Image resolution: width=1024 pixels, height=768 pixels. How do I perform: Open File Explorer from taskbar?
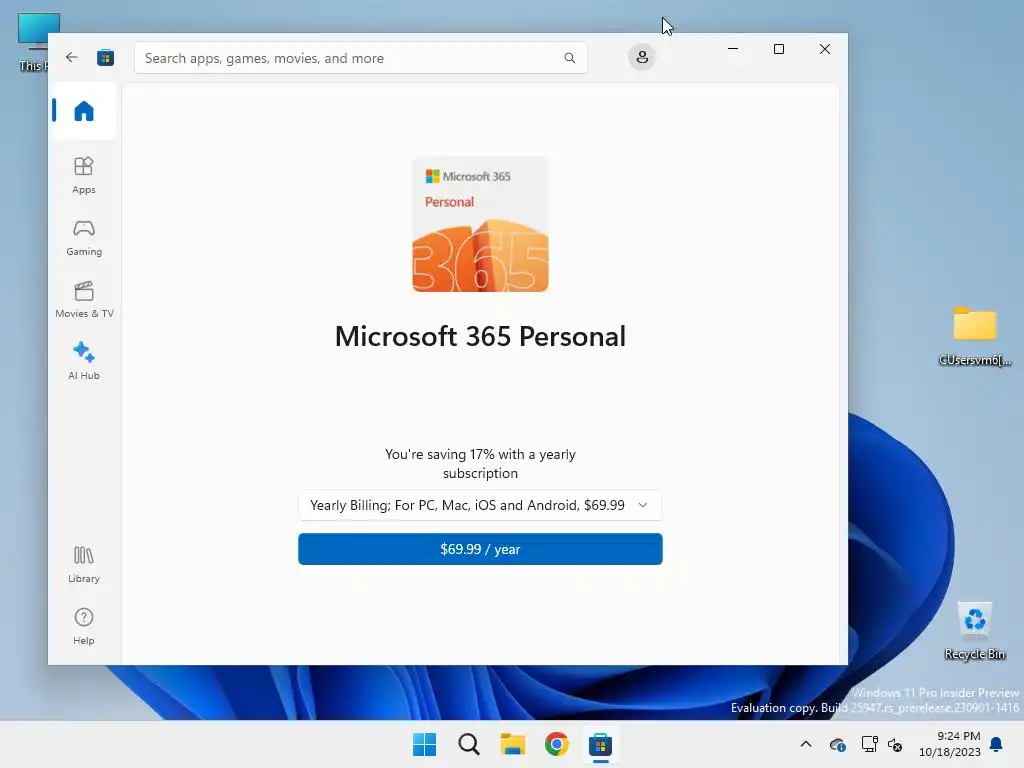[513, 744]
